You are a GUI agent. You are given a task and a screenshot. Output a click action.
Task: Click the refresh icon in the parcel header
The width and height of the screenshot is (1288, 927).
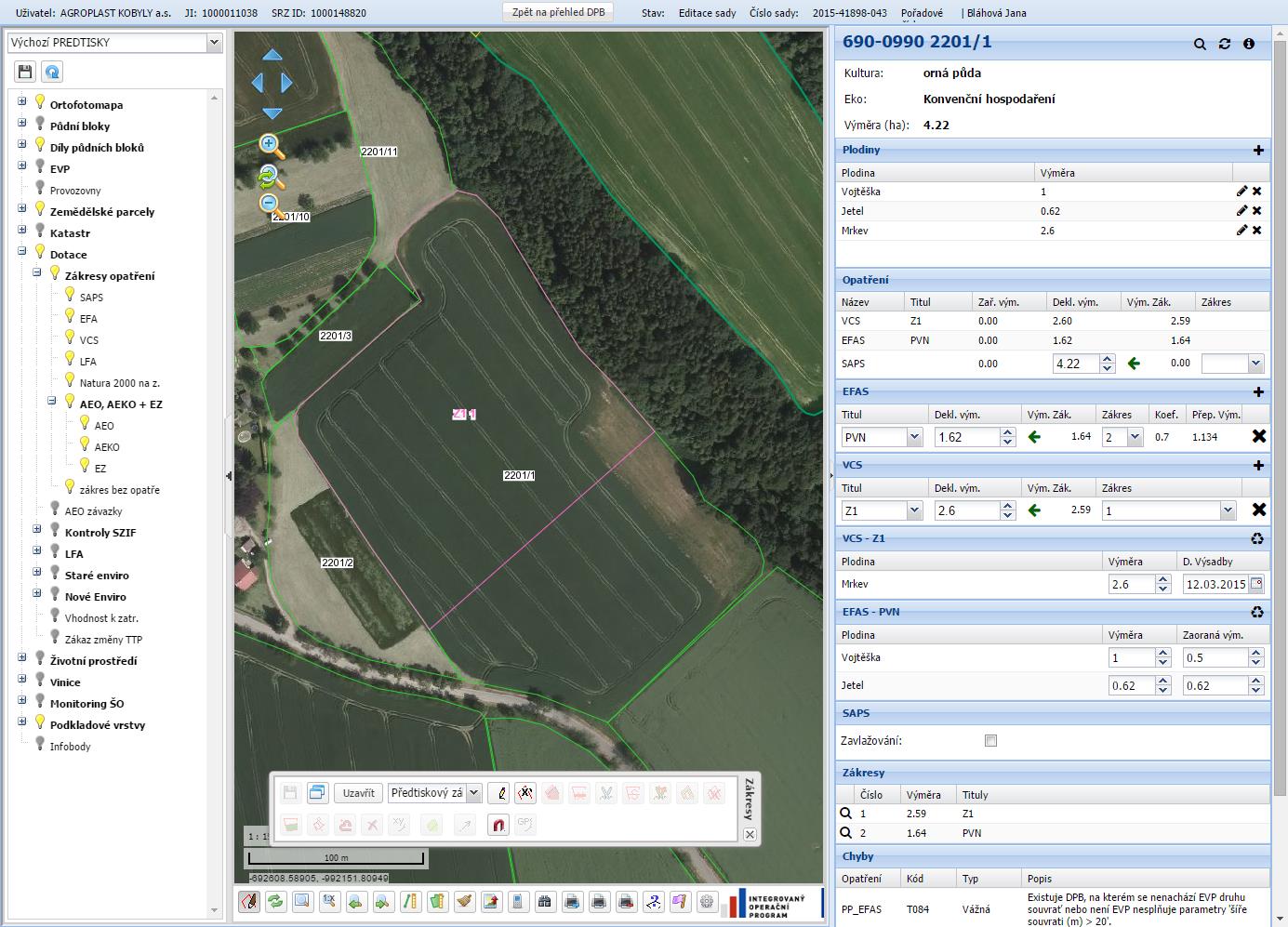coord(1224,44)
